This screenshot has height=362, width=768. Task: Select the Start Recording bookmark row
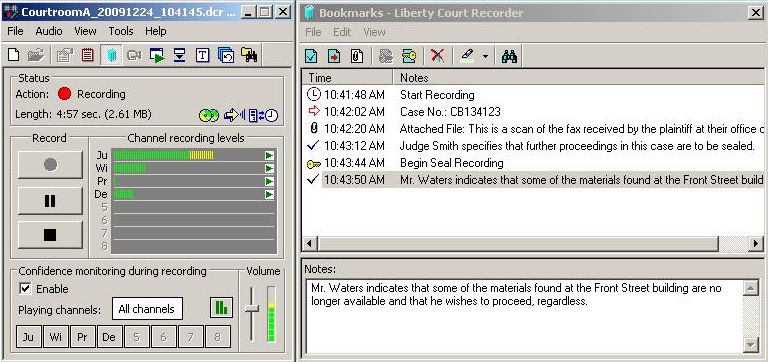pyautogui.click(x=532, y=95)
